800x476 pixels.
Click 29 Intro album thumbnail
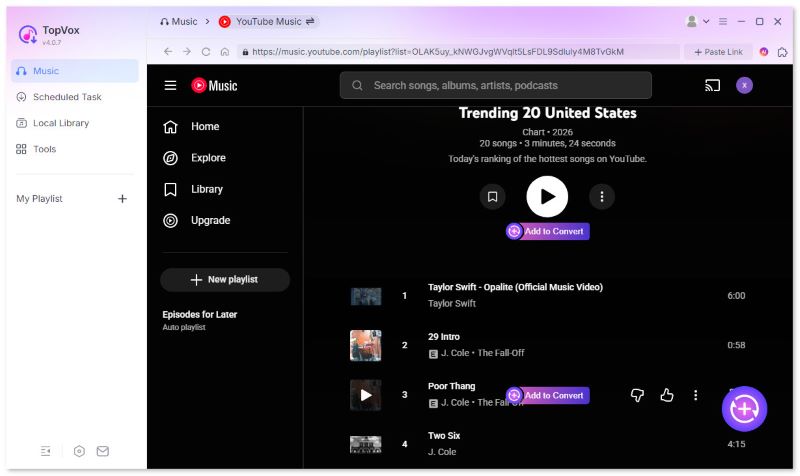point(366,345)
